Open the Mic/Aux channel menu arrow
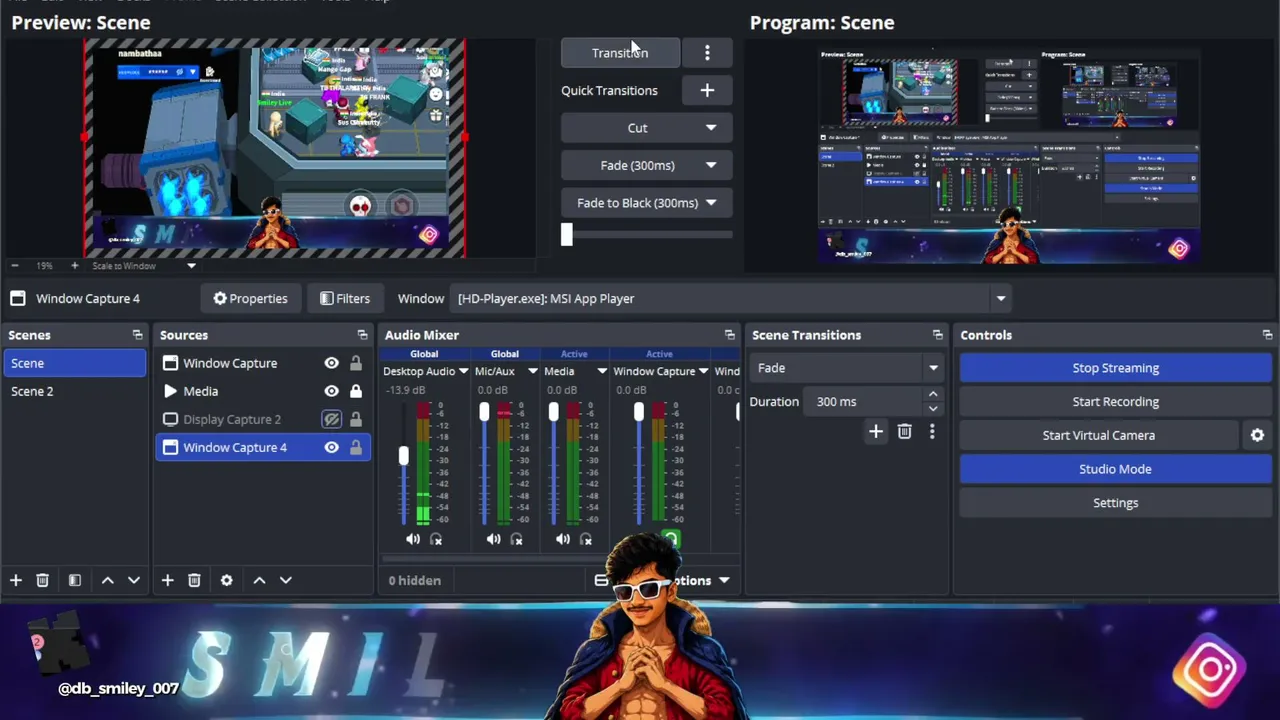This screenshot has height=720, width=1280. [532, 371]
